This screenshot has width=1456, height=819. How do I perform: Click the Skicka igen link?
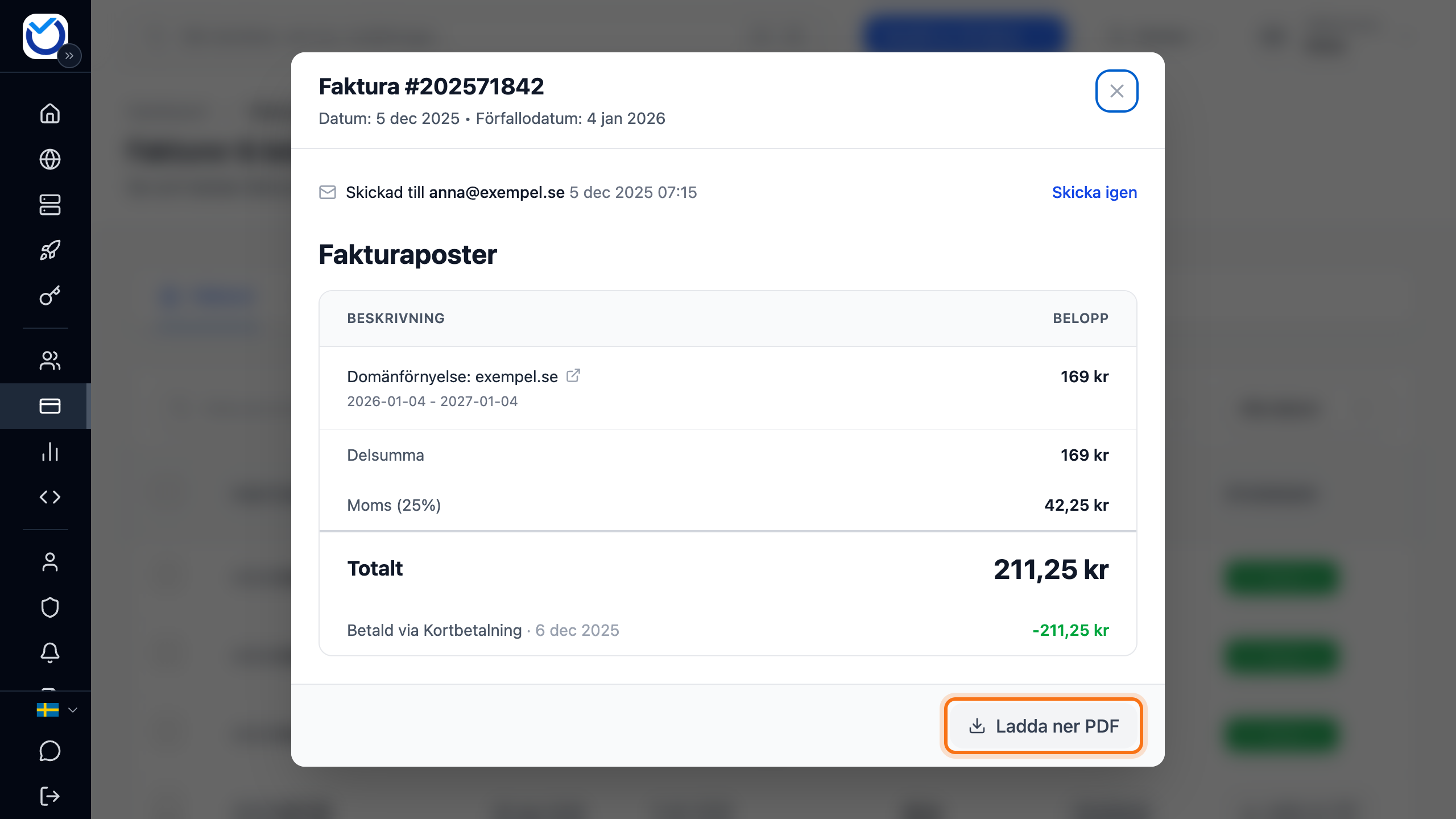pyautogui.click(x=1094, y=192)
